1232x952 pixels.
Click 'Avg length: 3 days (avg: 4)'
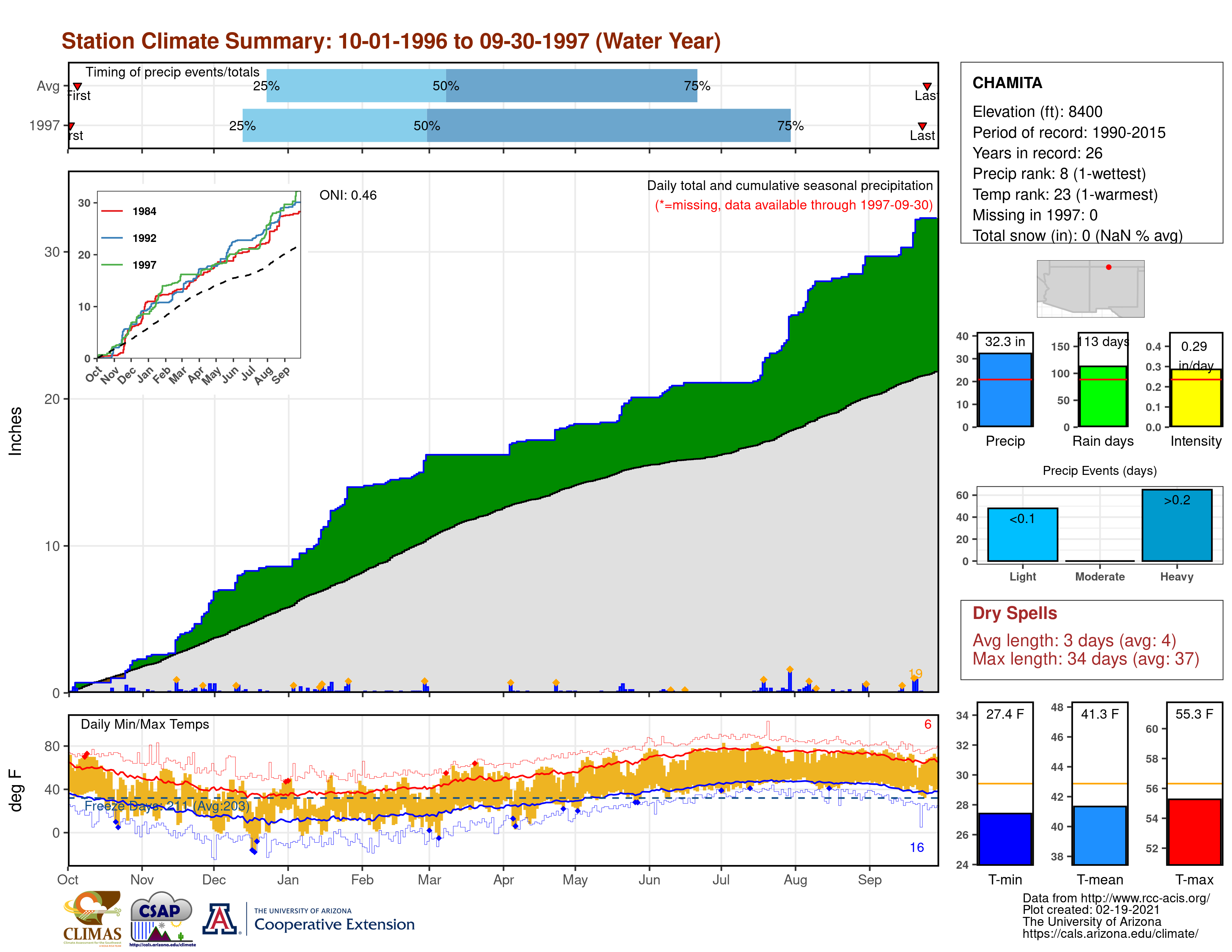[x=1074, y=641]
